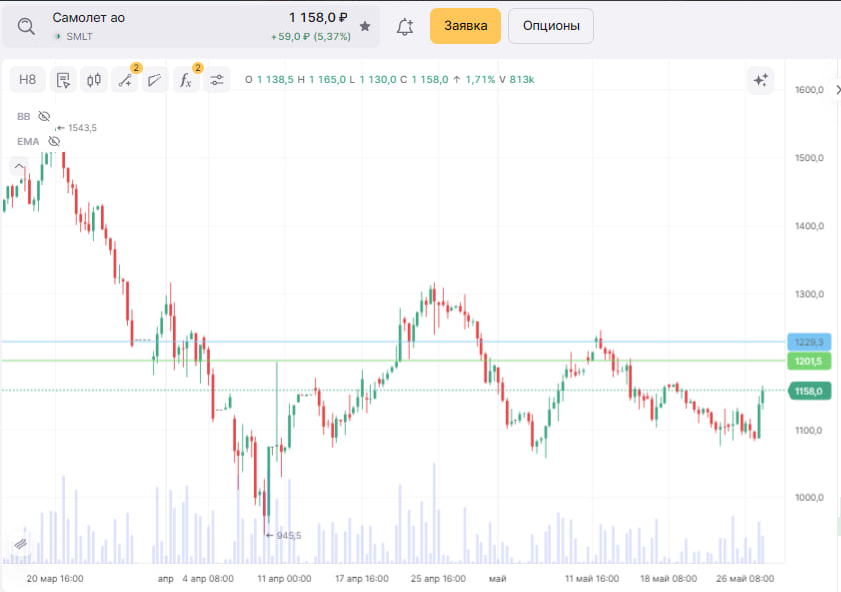Open the H8 timeframe dropdown
The height and width of the screenshot is (592, 841).
click(28, 80)
